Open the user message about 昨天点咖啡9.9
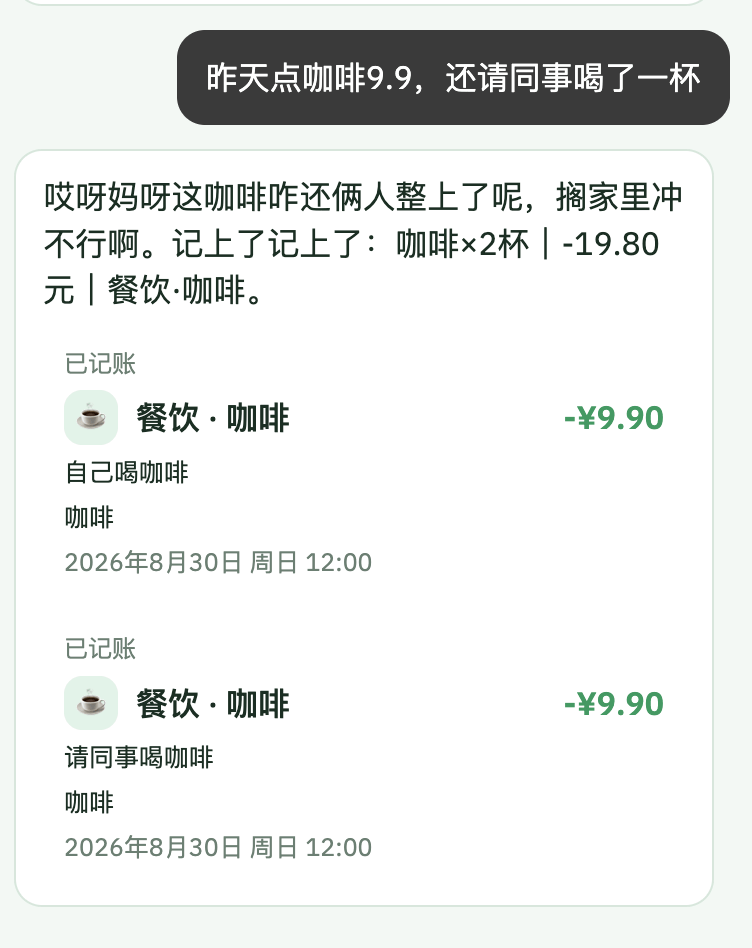 click(x=453, y=77)
